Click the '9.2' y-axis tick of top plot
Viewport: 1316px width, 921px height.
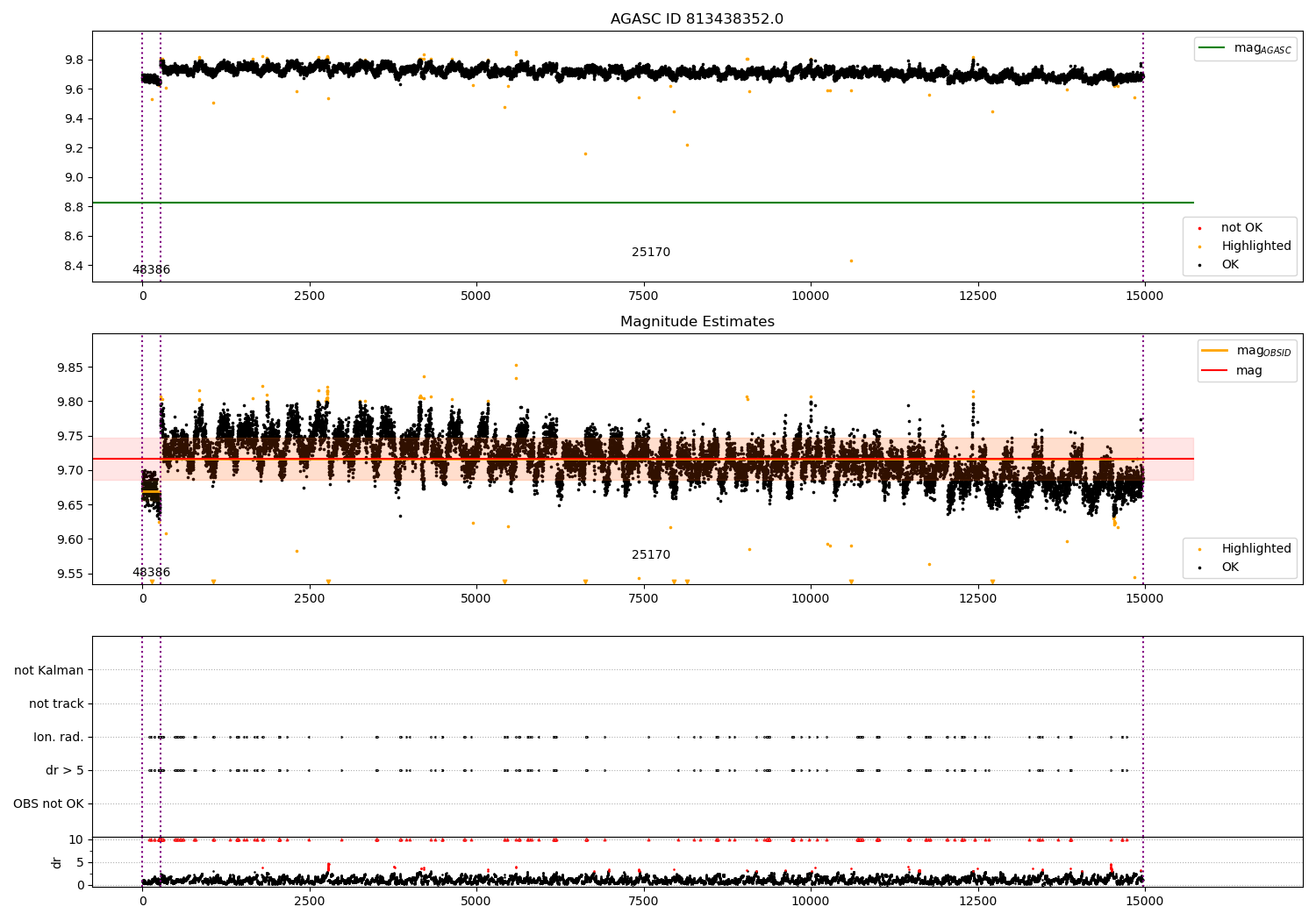(x=75, y=148)
